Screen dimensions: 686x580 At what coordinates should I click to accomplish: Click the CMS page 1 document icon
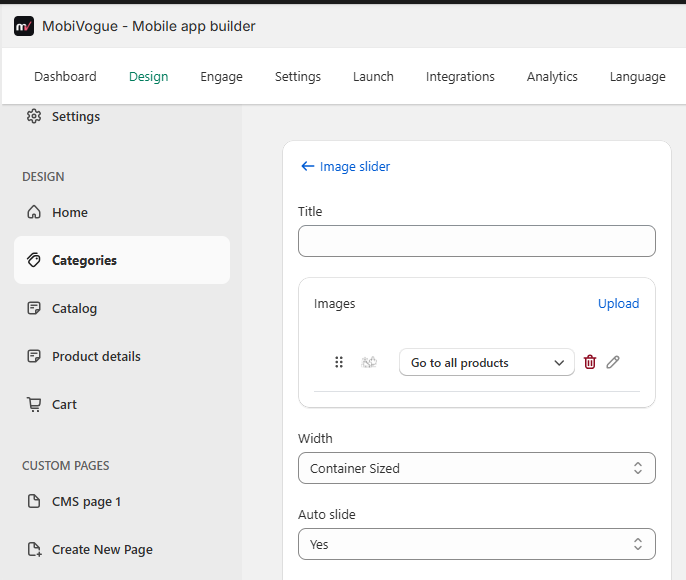point(34,501)
